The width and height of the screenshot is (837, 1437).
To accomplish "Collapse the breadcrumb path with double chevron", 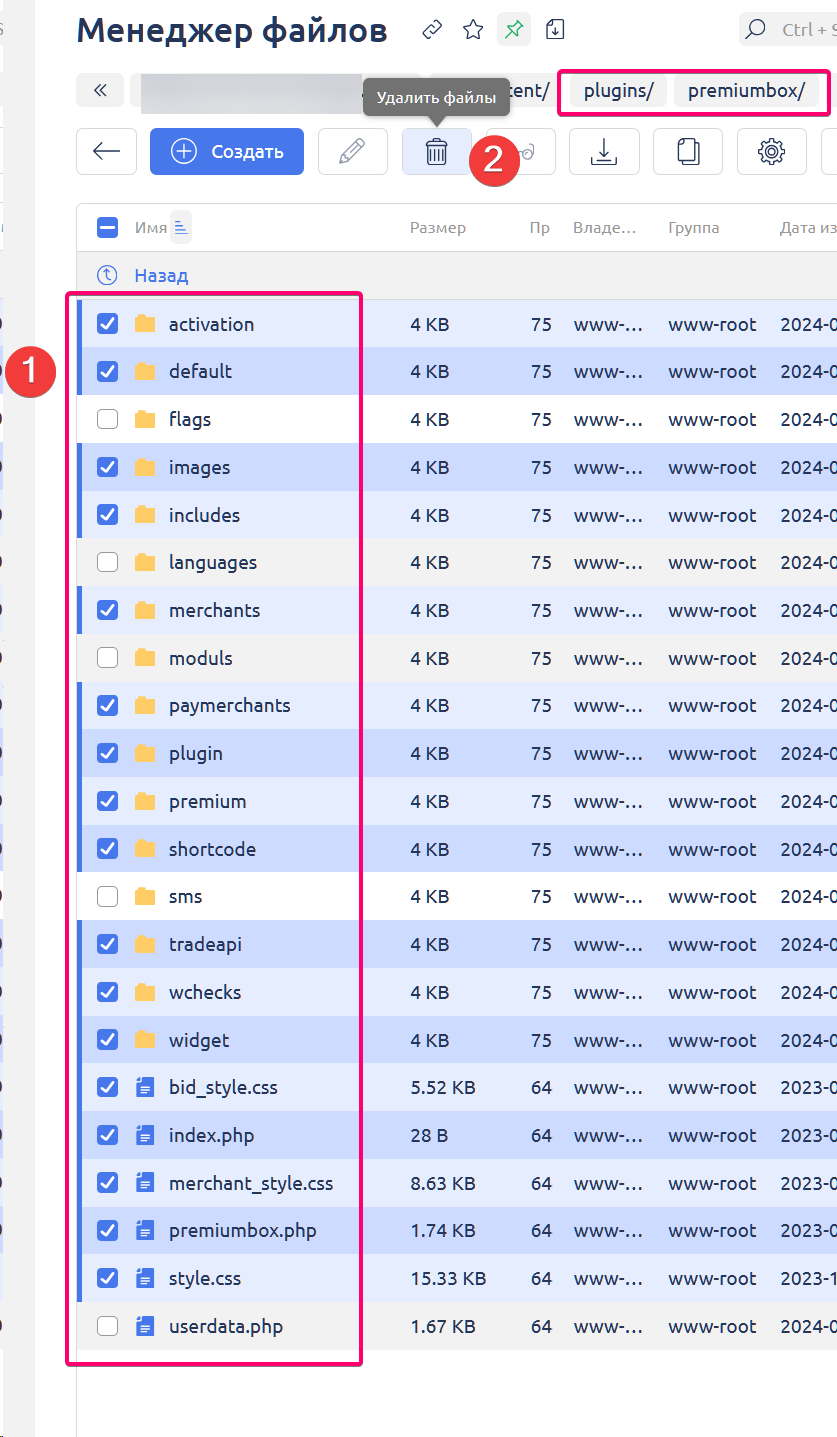I will (x=100, y=91).
